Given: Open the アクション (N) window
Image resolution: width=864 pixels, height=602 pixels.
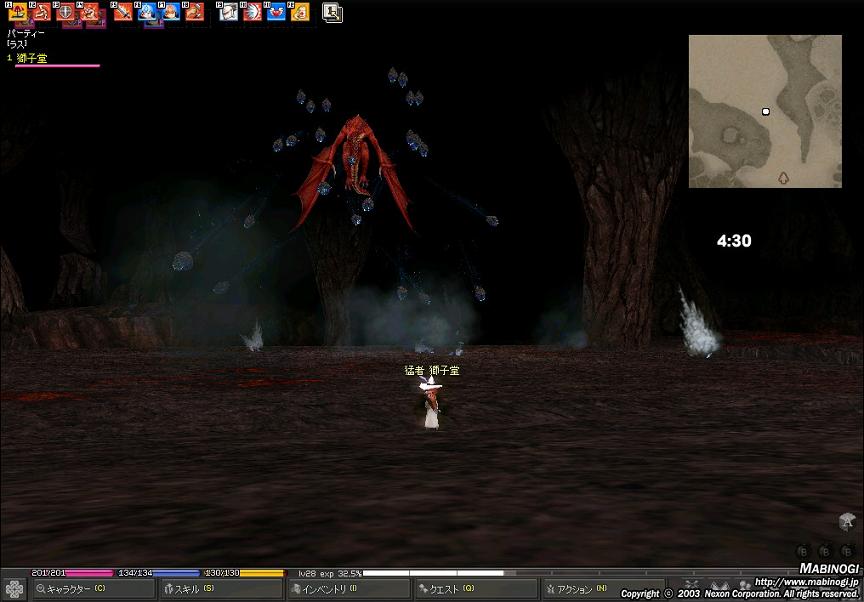Looking at the screenshot, I should [x=604, y=589].
